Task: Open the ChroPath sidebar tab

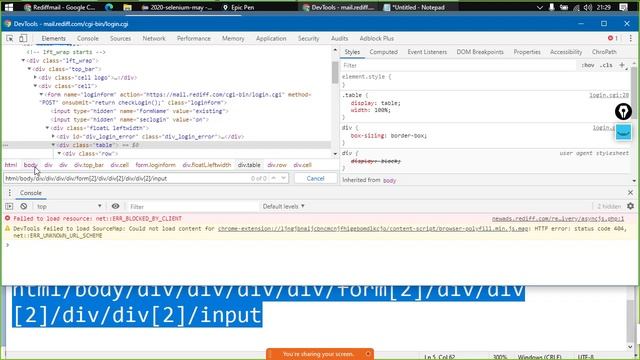Action: pos(604,52)
